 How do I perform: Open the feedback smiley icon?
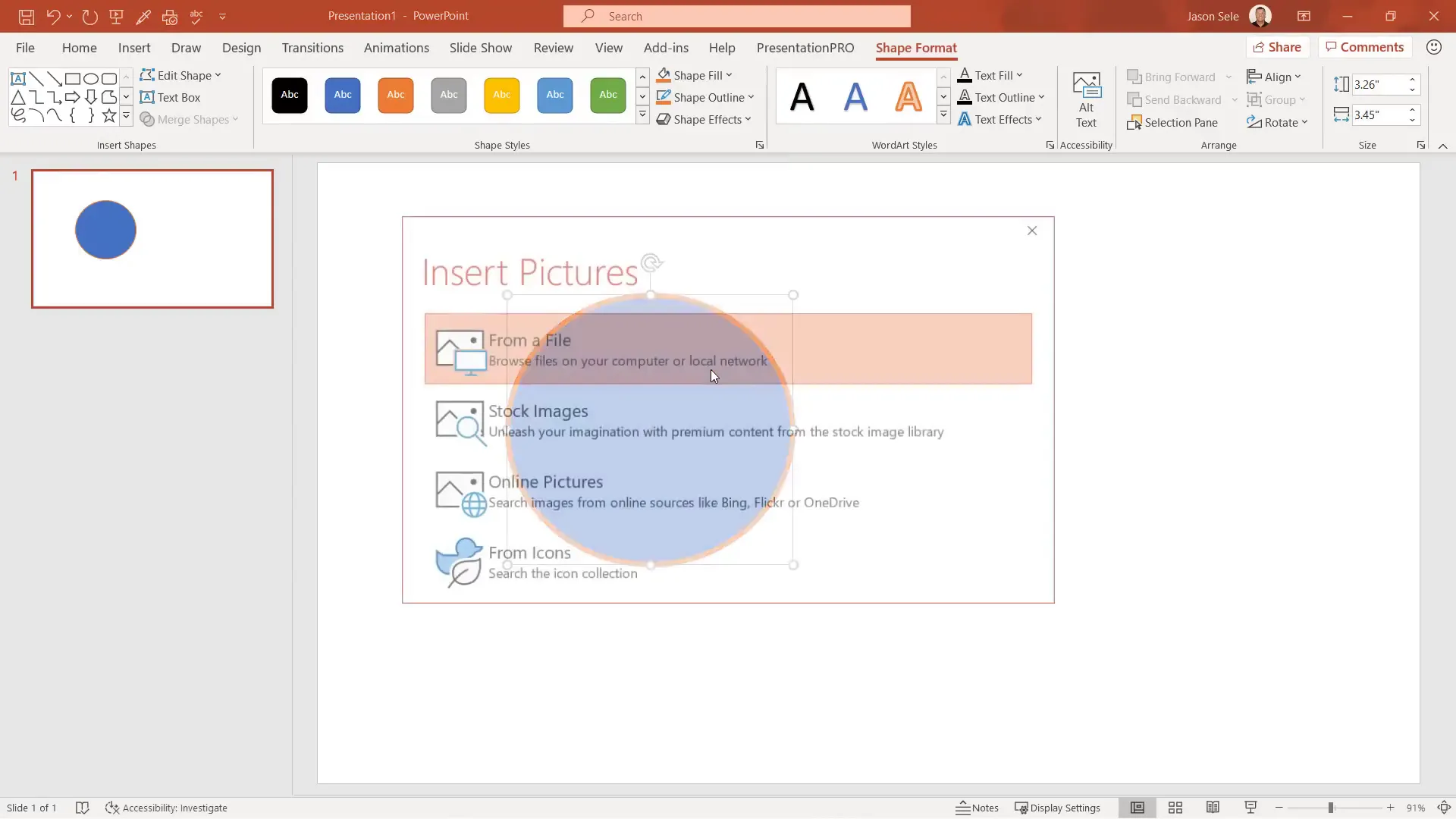click(1433, 47)
